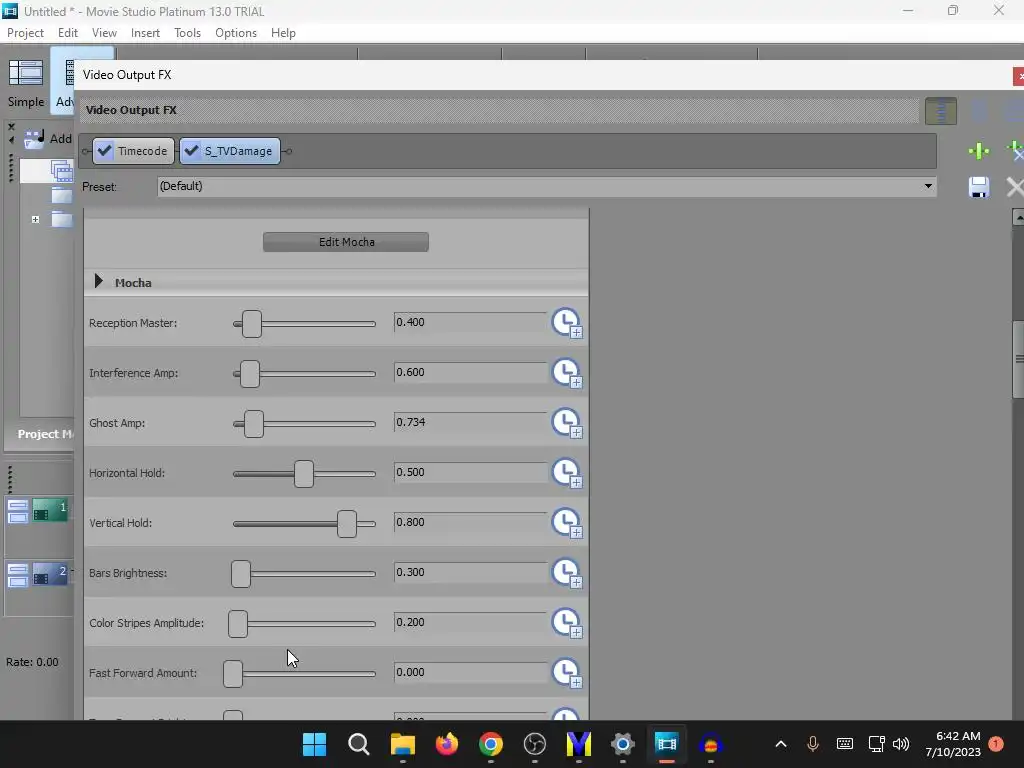Click the Ghost Amp slider handle

253,424
